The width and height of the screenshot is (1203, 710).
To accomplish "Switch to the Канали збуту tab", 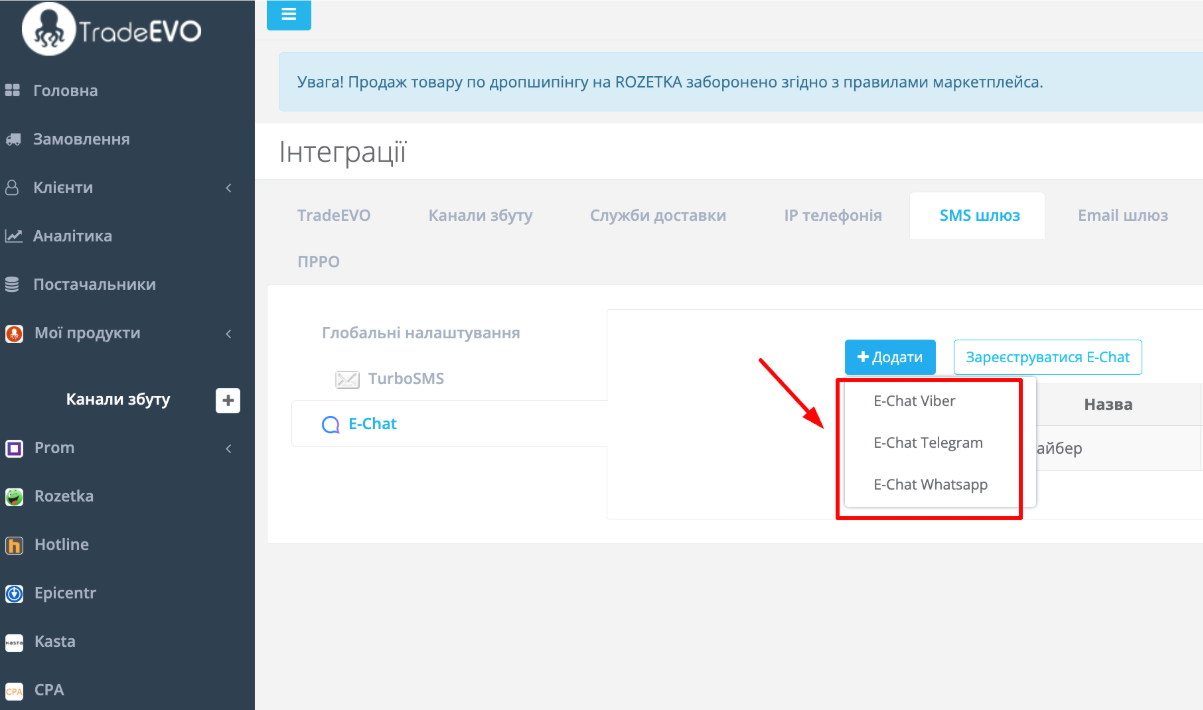I will click(481, 215).
